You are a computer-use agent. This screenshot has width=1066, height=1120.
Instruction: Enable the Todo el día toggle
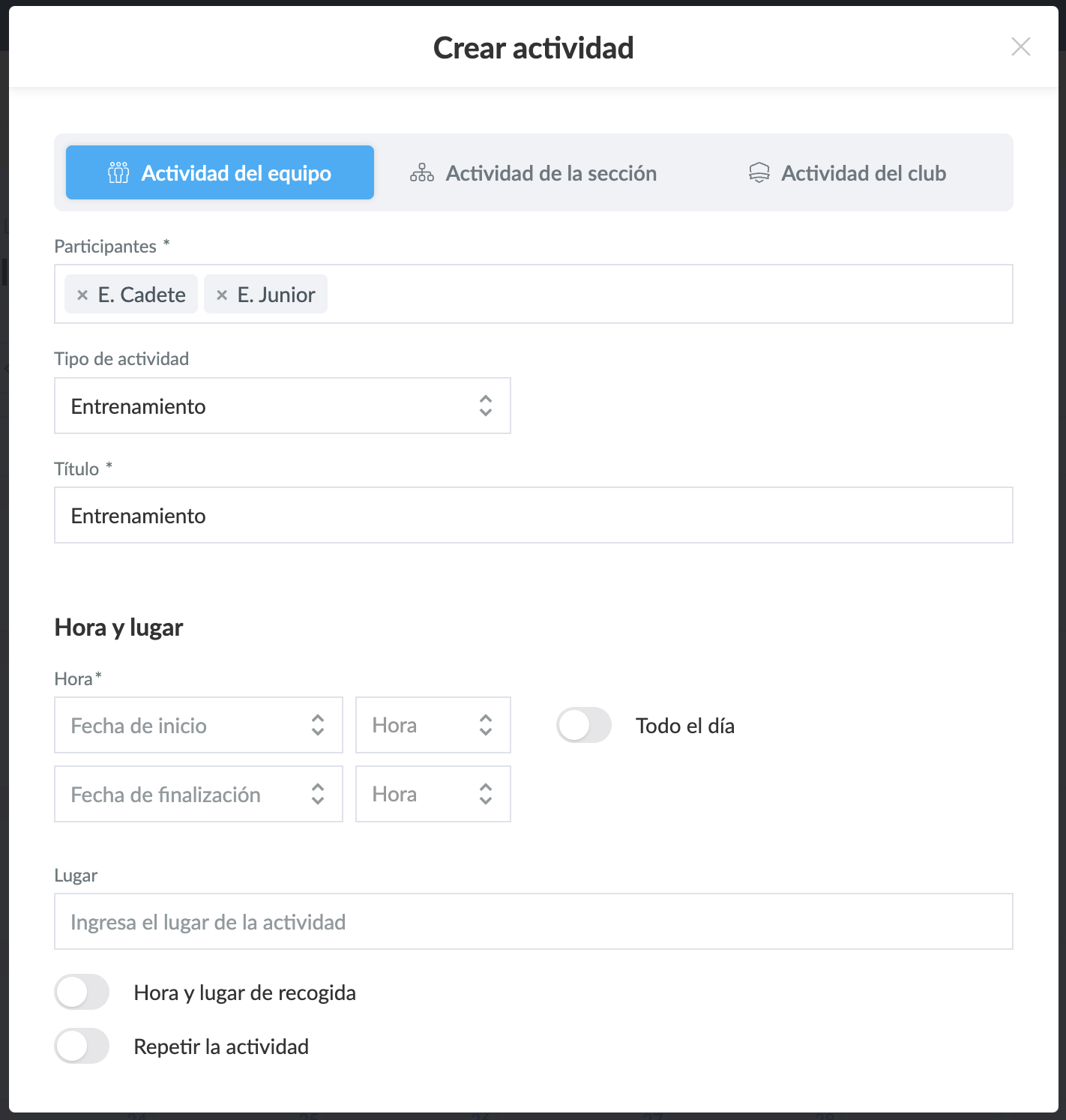pyautogui.click(x=584, y=725)
